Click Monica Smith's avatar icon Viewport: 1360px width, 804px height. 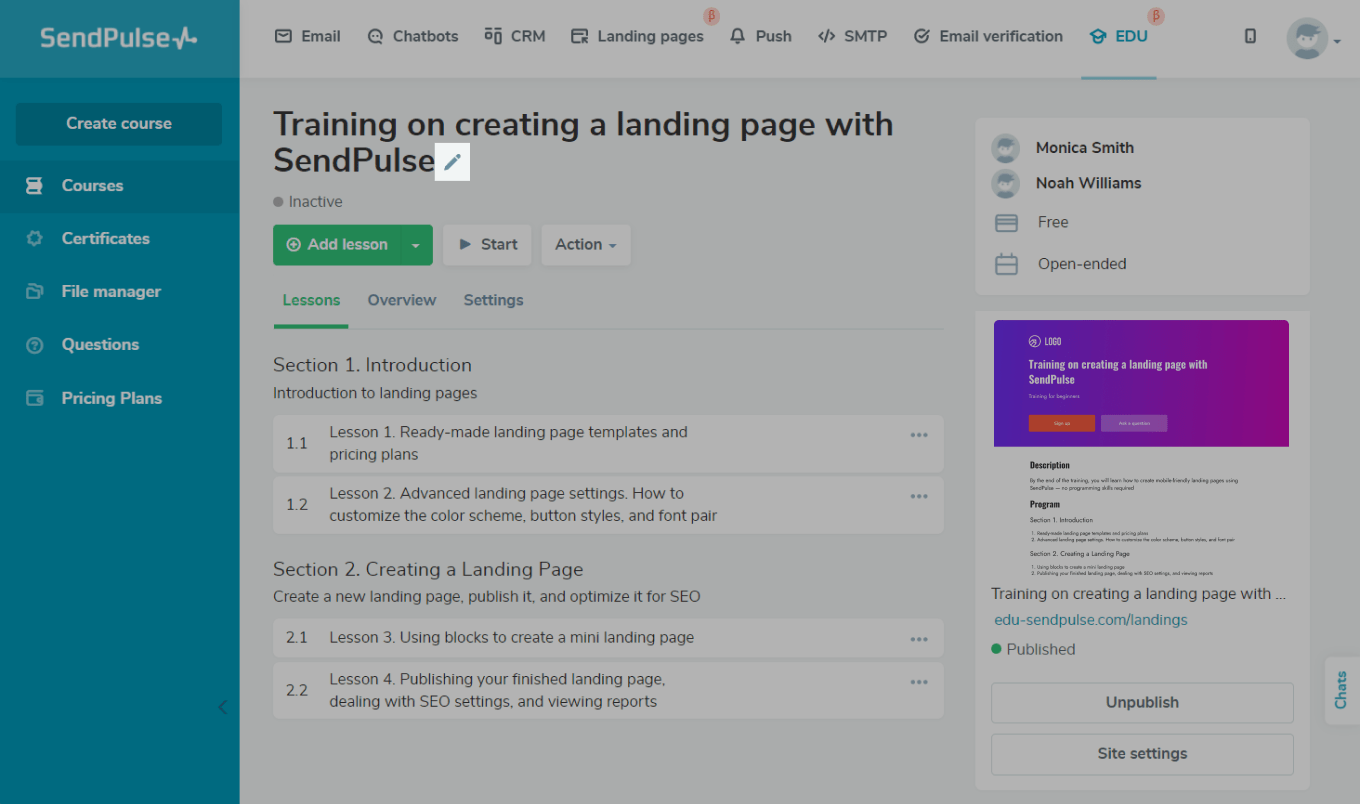(1005, 148)
